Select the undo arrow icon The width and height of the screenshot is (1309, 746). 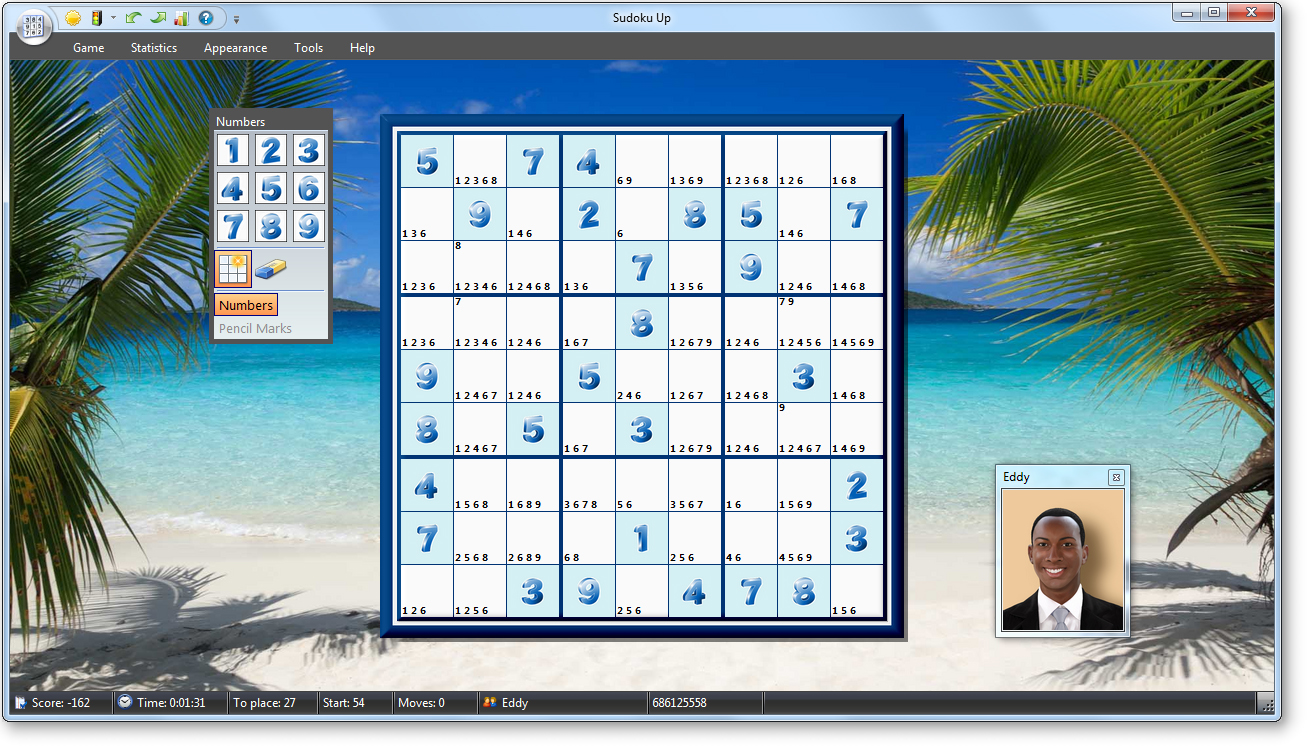[134, 18]
